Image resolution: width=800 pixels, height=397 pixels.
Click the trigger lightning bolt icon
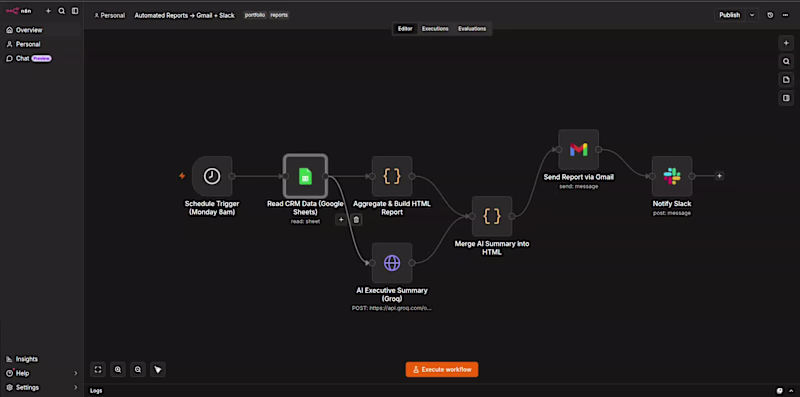coord(182,176)
